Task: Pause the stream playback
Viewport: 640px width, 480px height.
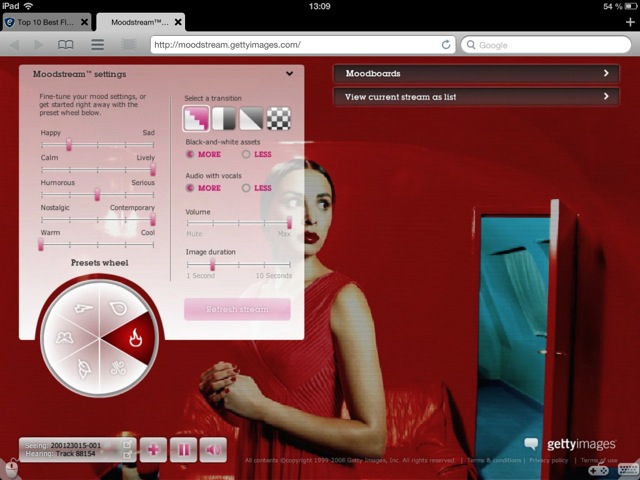Action: pos(183,450)
